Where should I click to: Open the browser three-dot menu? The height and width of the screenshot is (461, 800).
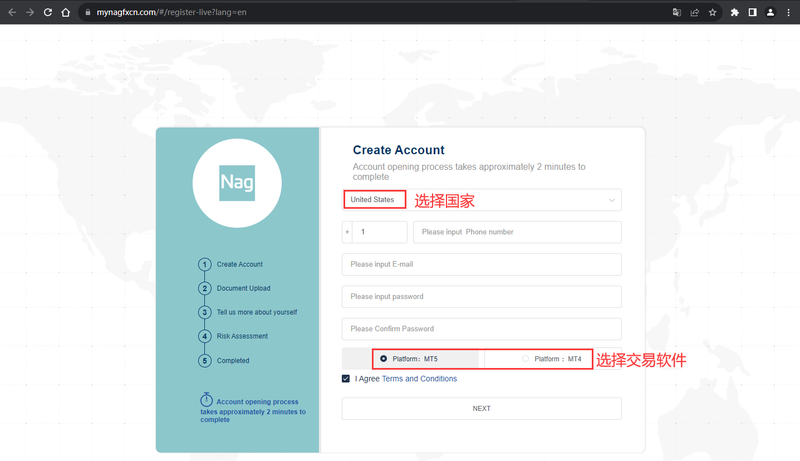click(788, 12)
